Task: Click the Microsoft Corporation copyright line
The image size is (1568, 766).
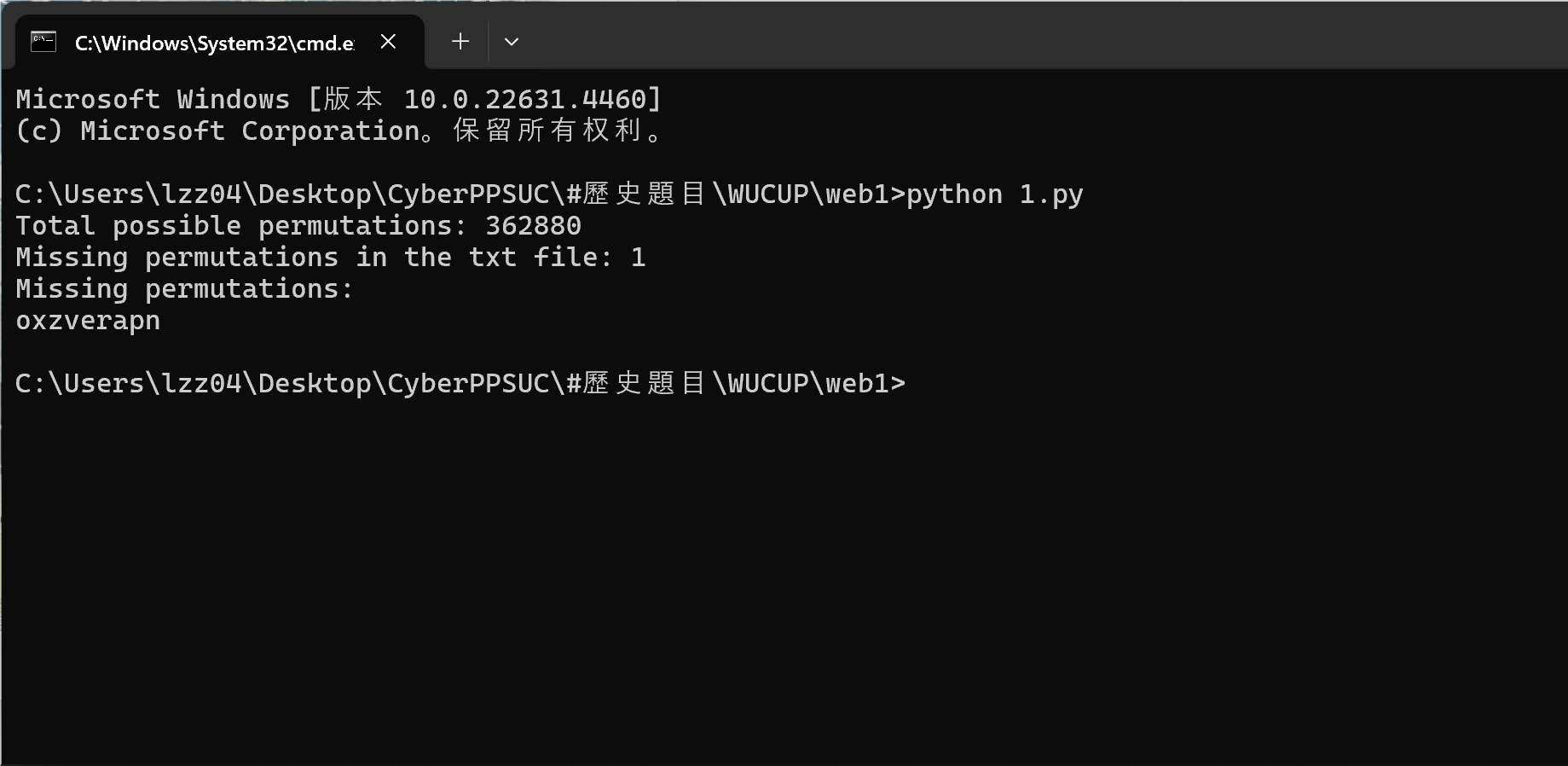Action: coord(340,131)
